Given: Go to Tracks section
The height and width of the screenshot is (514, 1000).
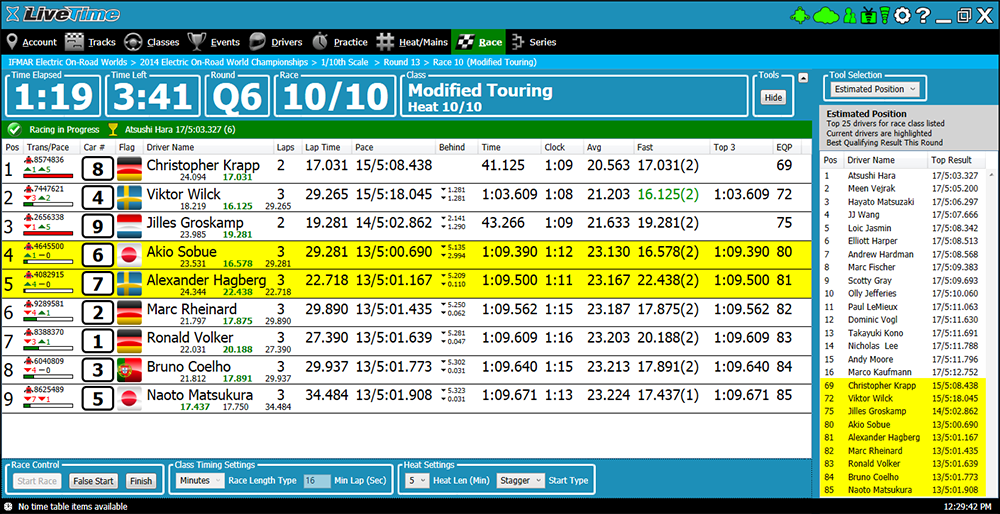Looking at the screenshot, I should pyautogui.click(x=91, y=42).
